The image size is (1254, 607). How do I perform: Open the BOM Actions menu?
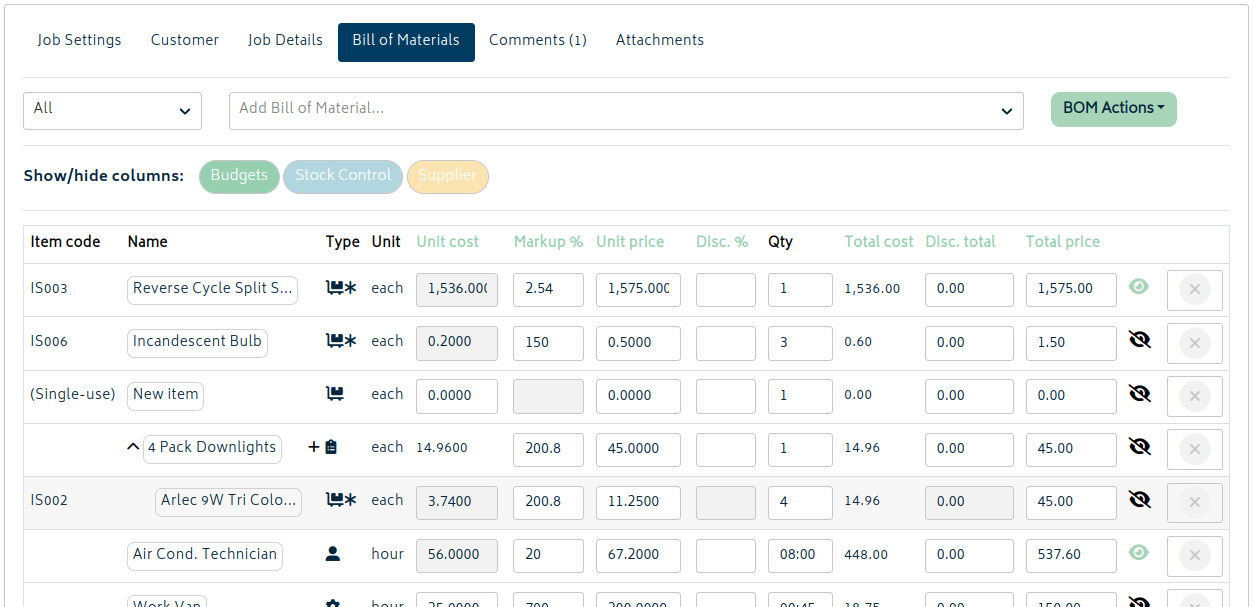[1113, 109]
